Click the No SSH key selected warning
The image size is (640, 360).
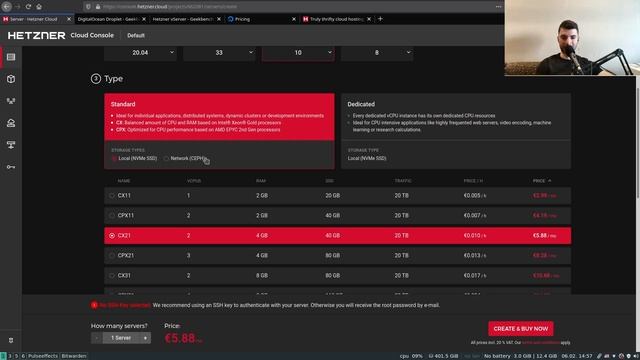(125, 305)
